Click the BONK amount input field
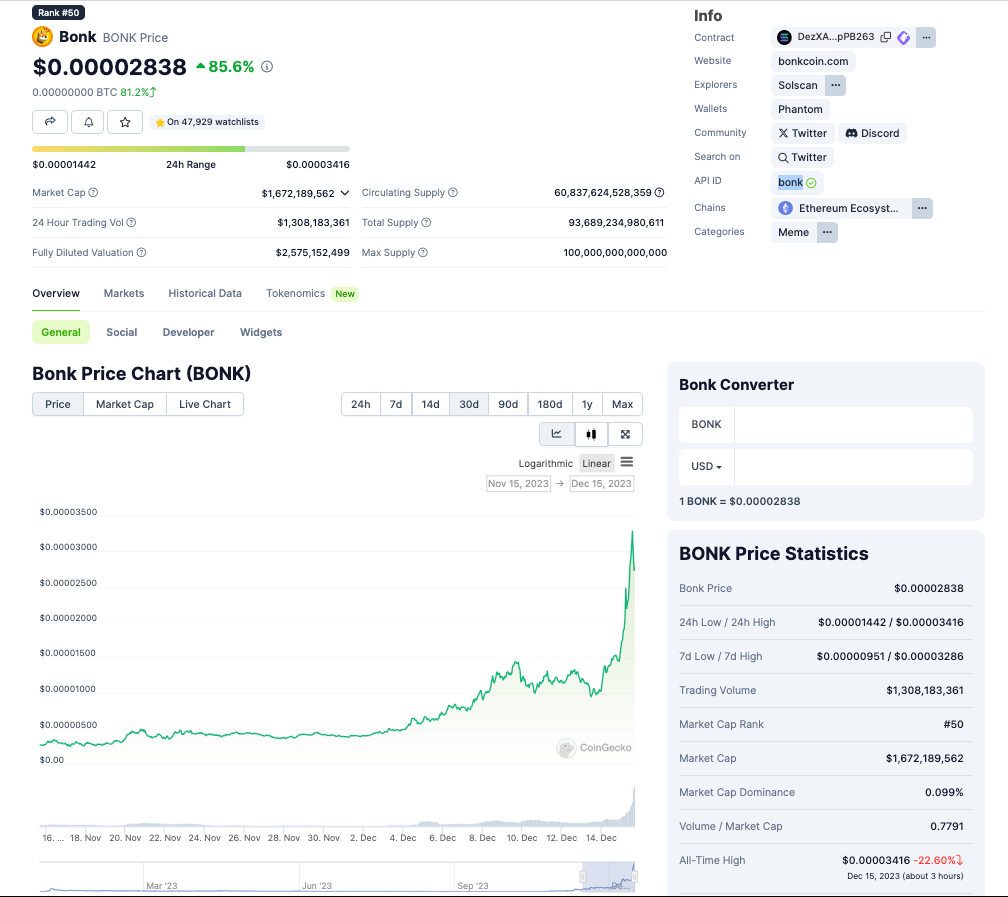Screen dimensions: 1008x897 pos(853,424)
